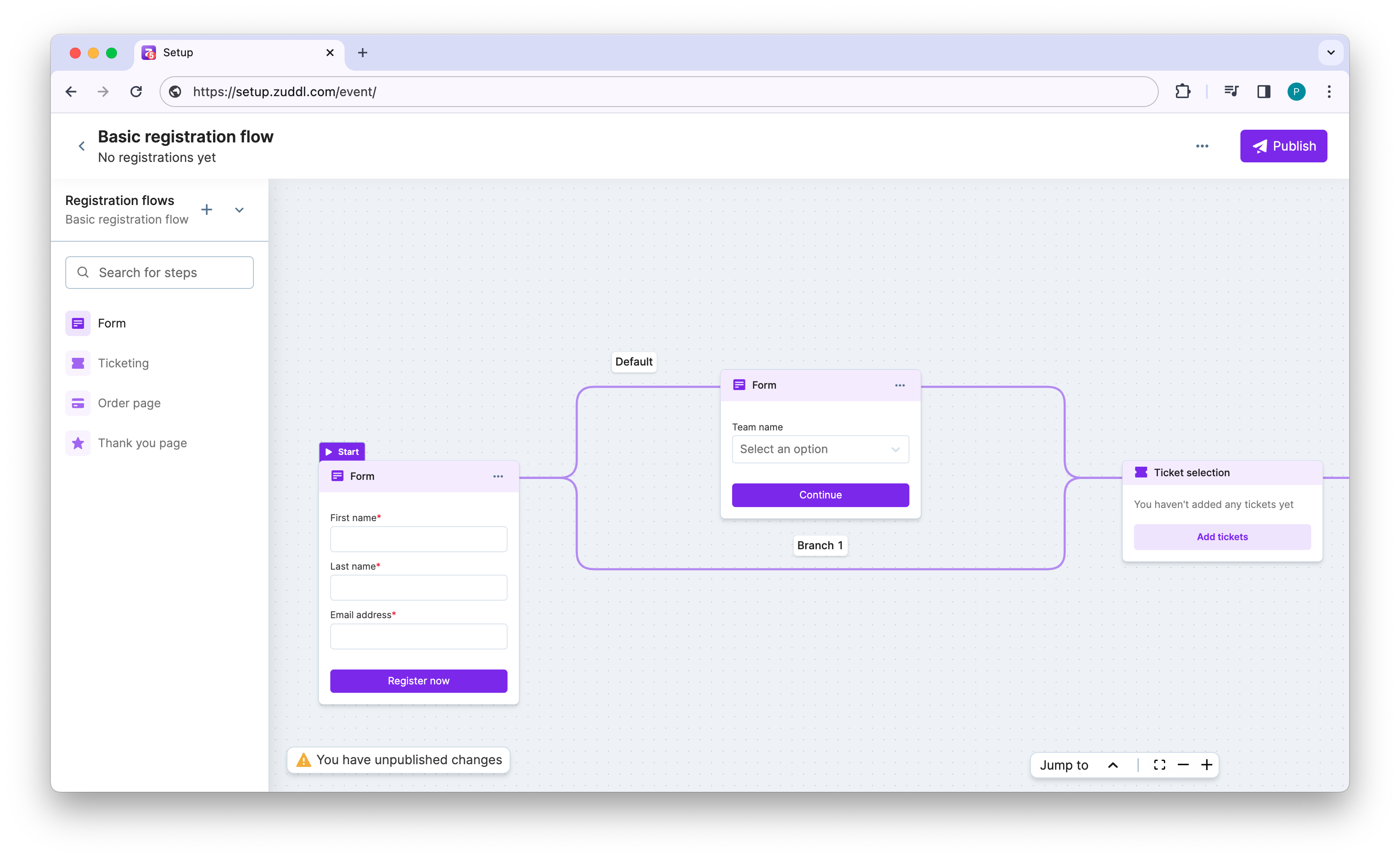Open the Team name Select an option dropdown
This screenshot has width=1400, height=859.
point(820,449)
